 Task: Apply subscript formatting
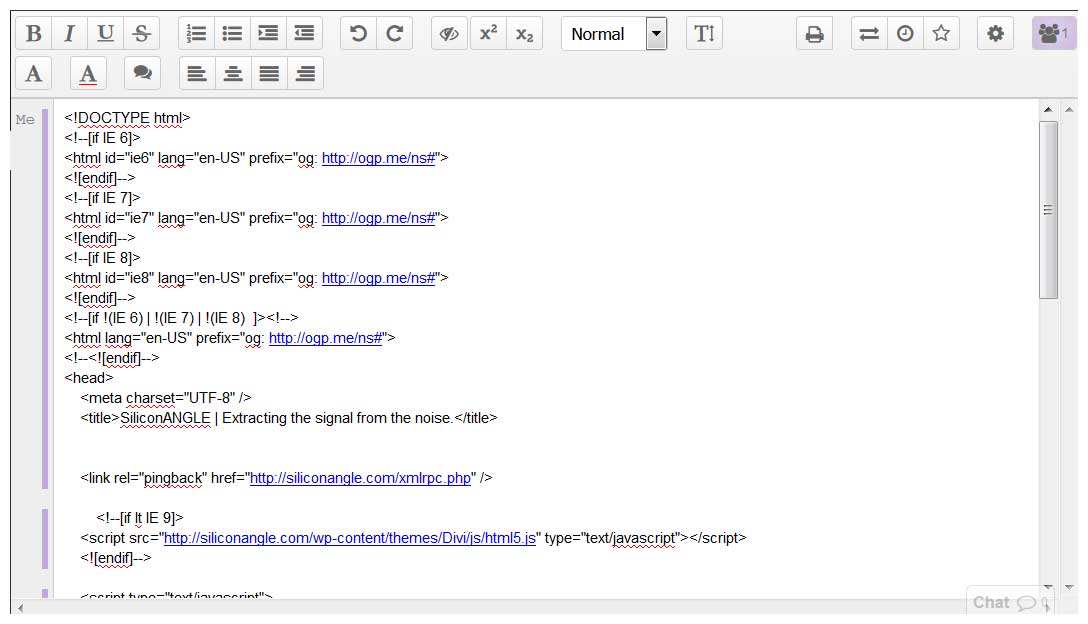(x=525, y=33)
